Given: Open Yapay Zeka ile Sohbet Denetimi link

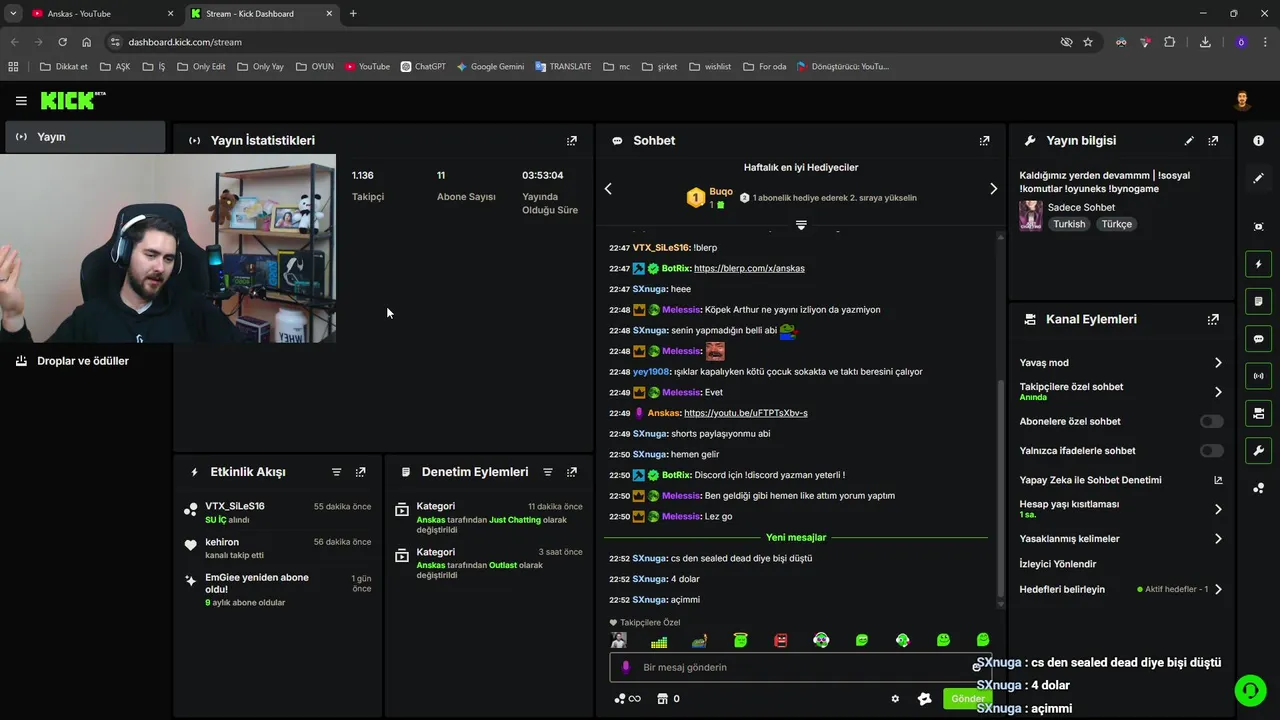Looking at the screenshot, I should [x=1121, y=480].
